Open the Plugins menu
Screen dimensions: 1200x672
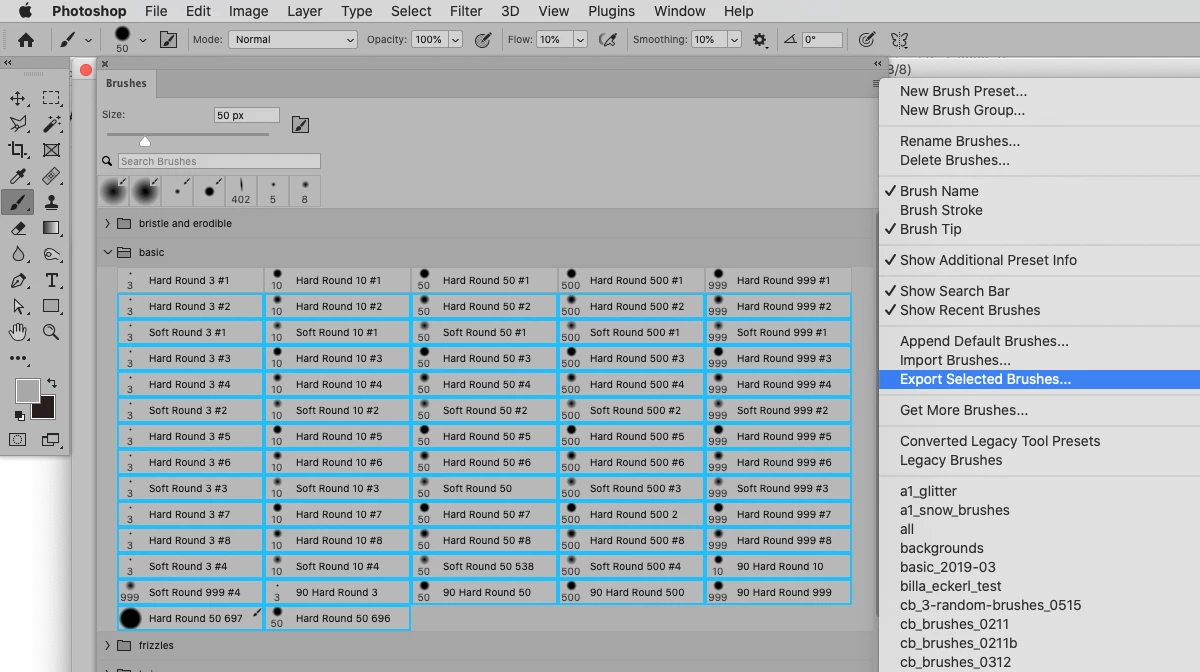(611, 11)
